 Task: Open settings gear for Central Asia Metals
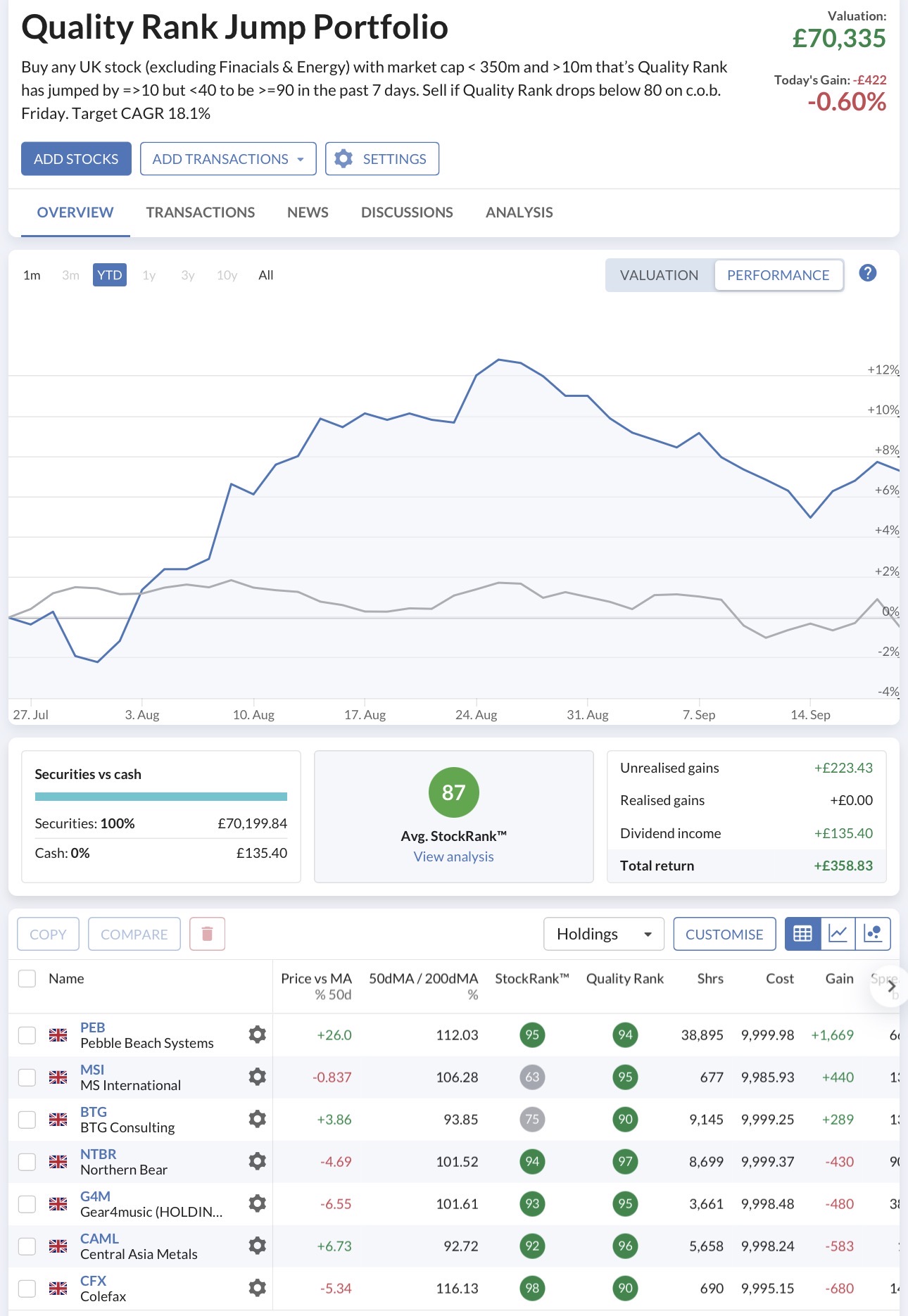[258, 1245]
